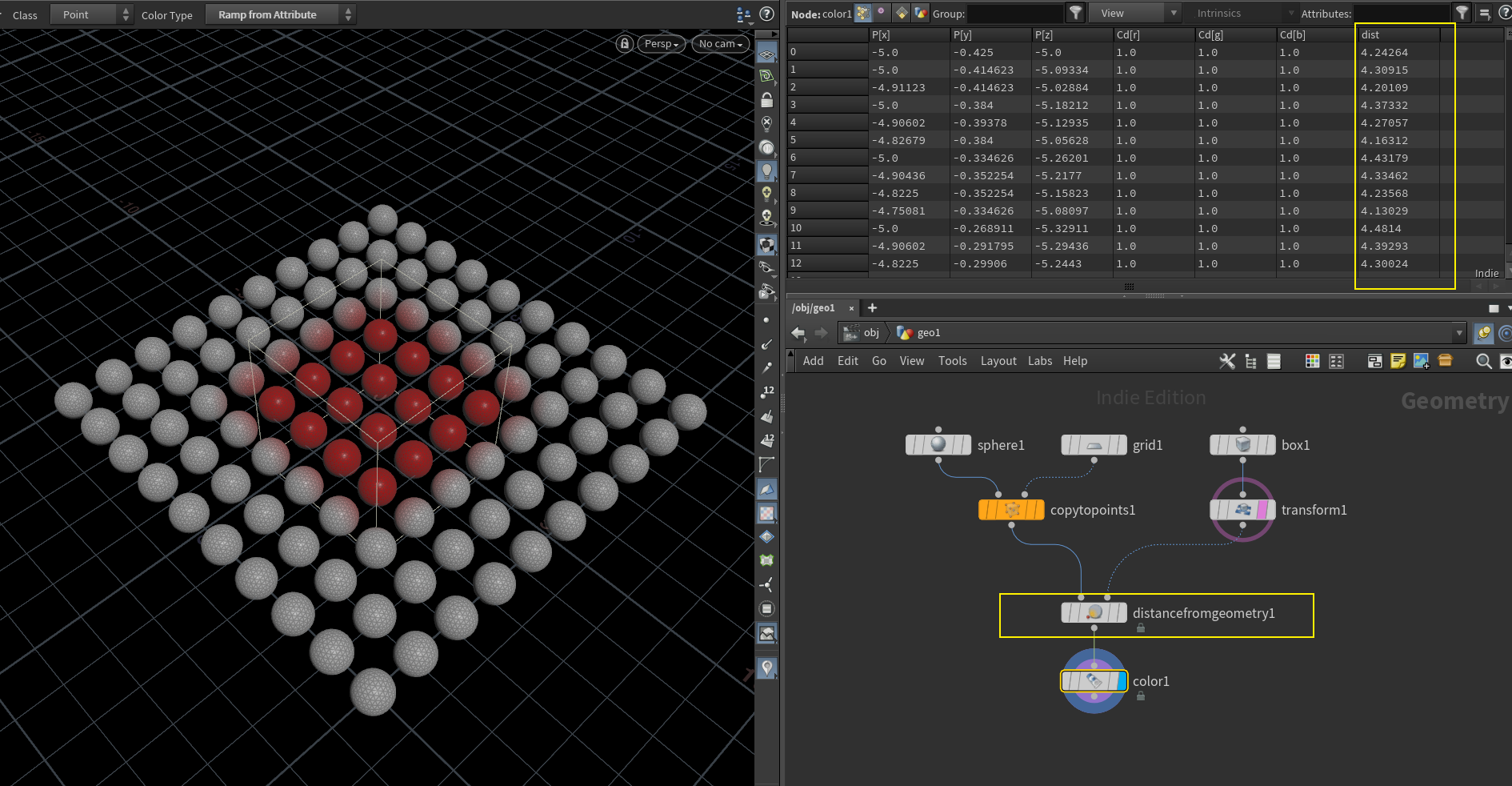Image resolution: width=1512 pixels, height=786 pixels.
Task: Click the green snapping options icon
Action: point(766,77)
